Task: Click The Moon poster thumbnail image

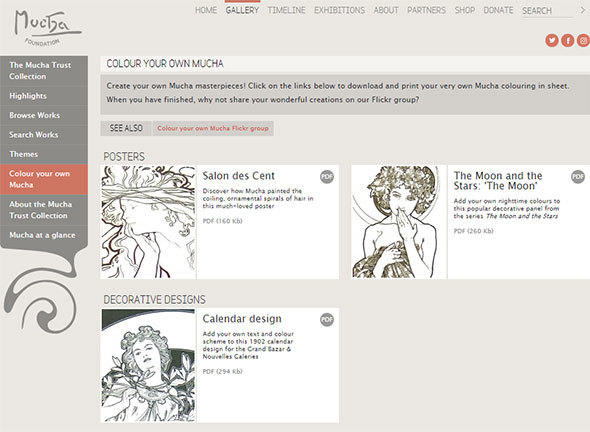Action: pyautogui.click(x=399, y=222)
